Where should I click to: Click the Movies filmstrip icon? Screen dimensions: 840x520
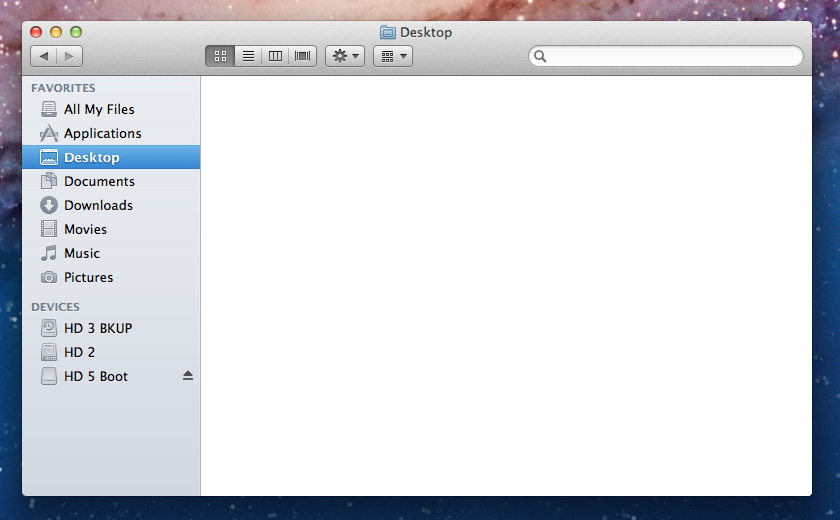pos(49,229)
